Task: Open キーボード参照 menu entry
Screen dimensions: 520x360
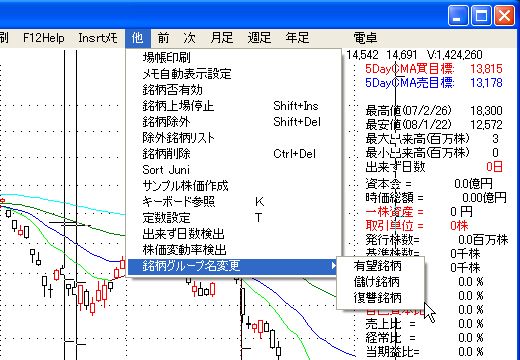Action: (235, 202)
